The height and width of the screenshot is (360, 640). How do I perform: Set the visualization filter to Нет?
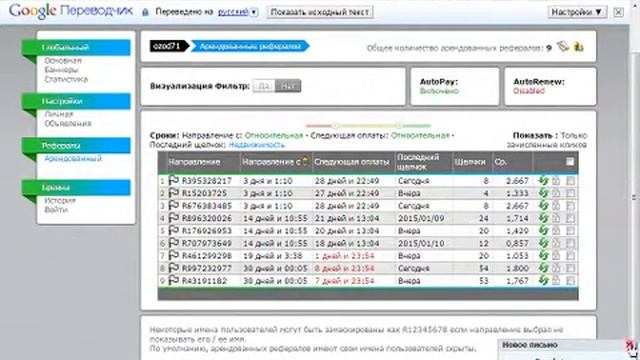(x=288, y=86)
